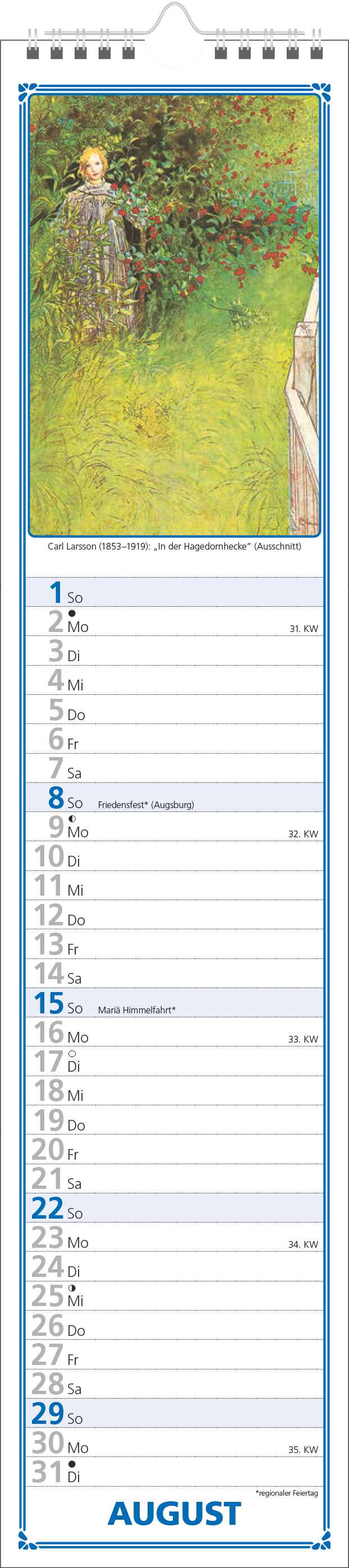Select Sunday the 1st row
The width and height of the screenshot is (349, 1568).
(174, 592)
